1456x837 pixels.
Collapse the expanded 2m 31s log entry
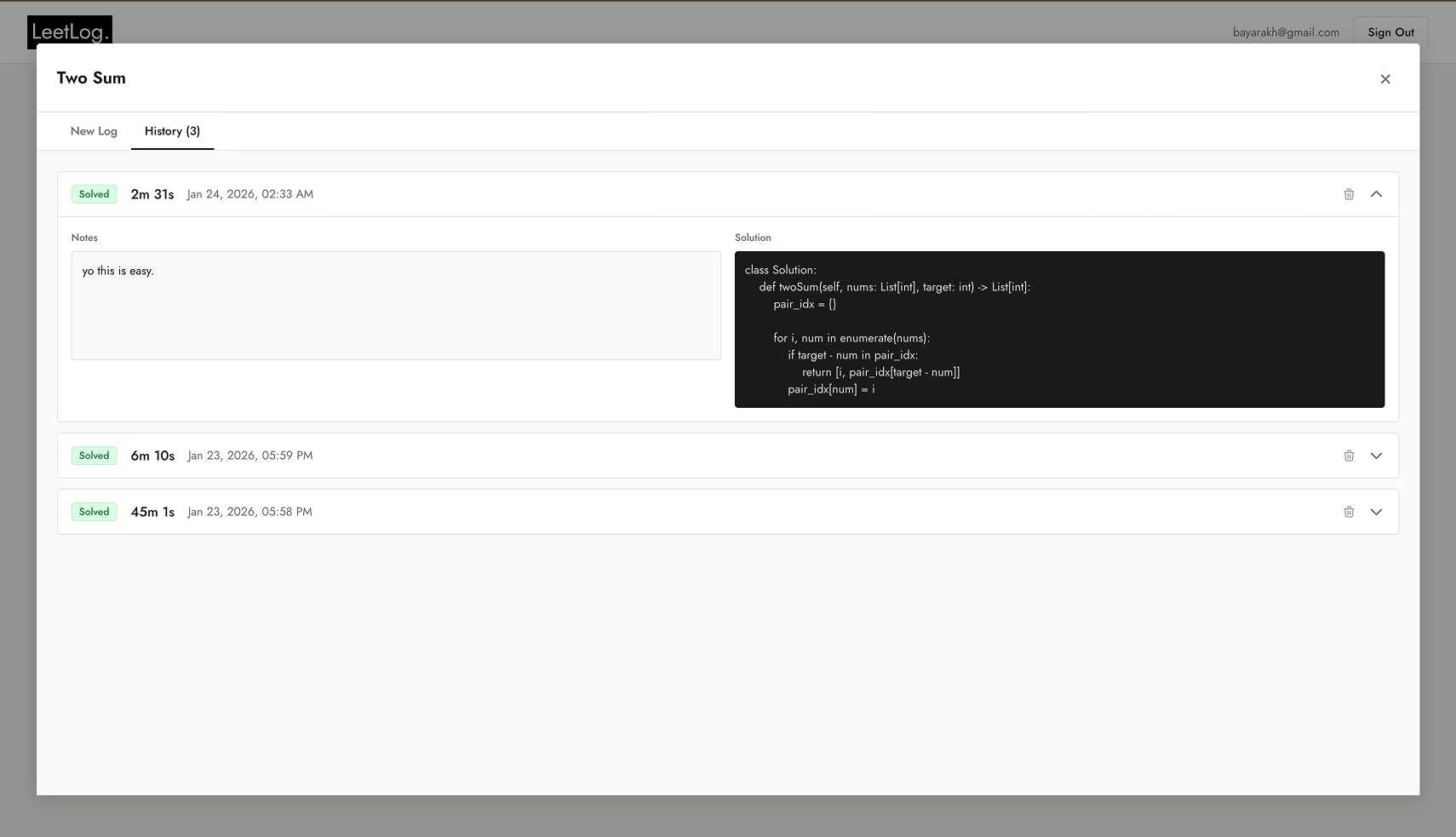pos(1376,194)
